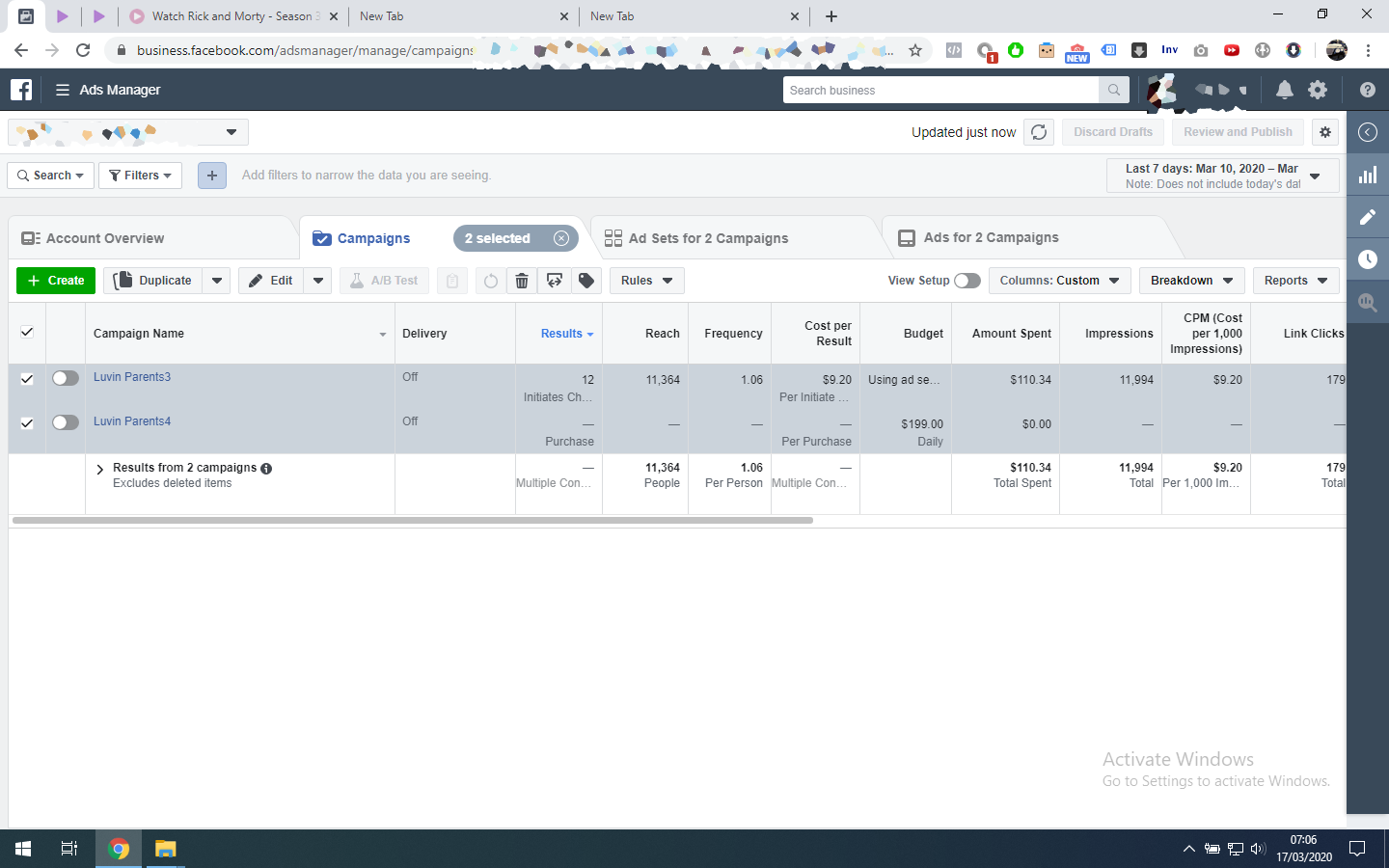Image resolution: width=1389 pixels, height=868 pixels.
Task: Click the Duplicate button
Action: [x=153, y=281]
